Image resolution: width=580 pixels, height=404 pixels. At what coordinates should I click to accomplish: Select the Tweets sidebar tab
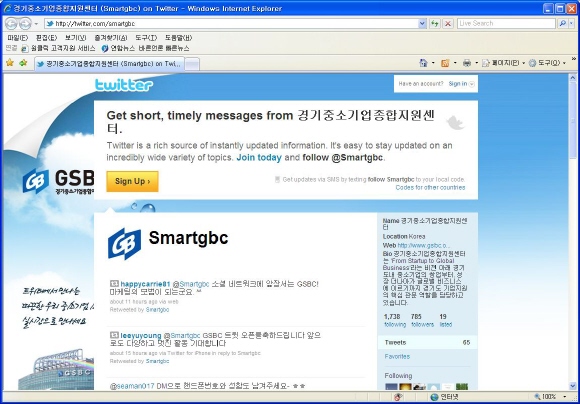pyautogui.click(x=428, y=343)
